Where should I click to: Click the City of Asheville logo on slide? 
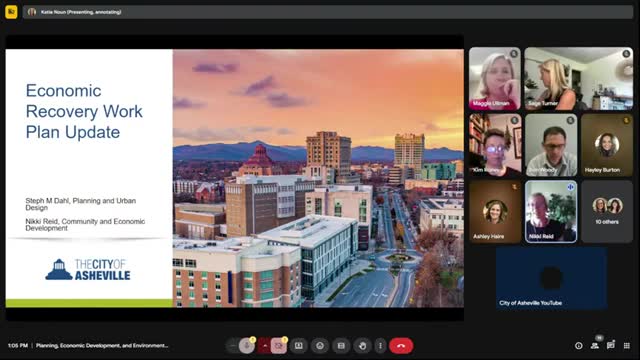tap(88, 269)
